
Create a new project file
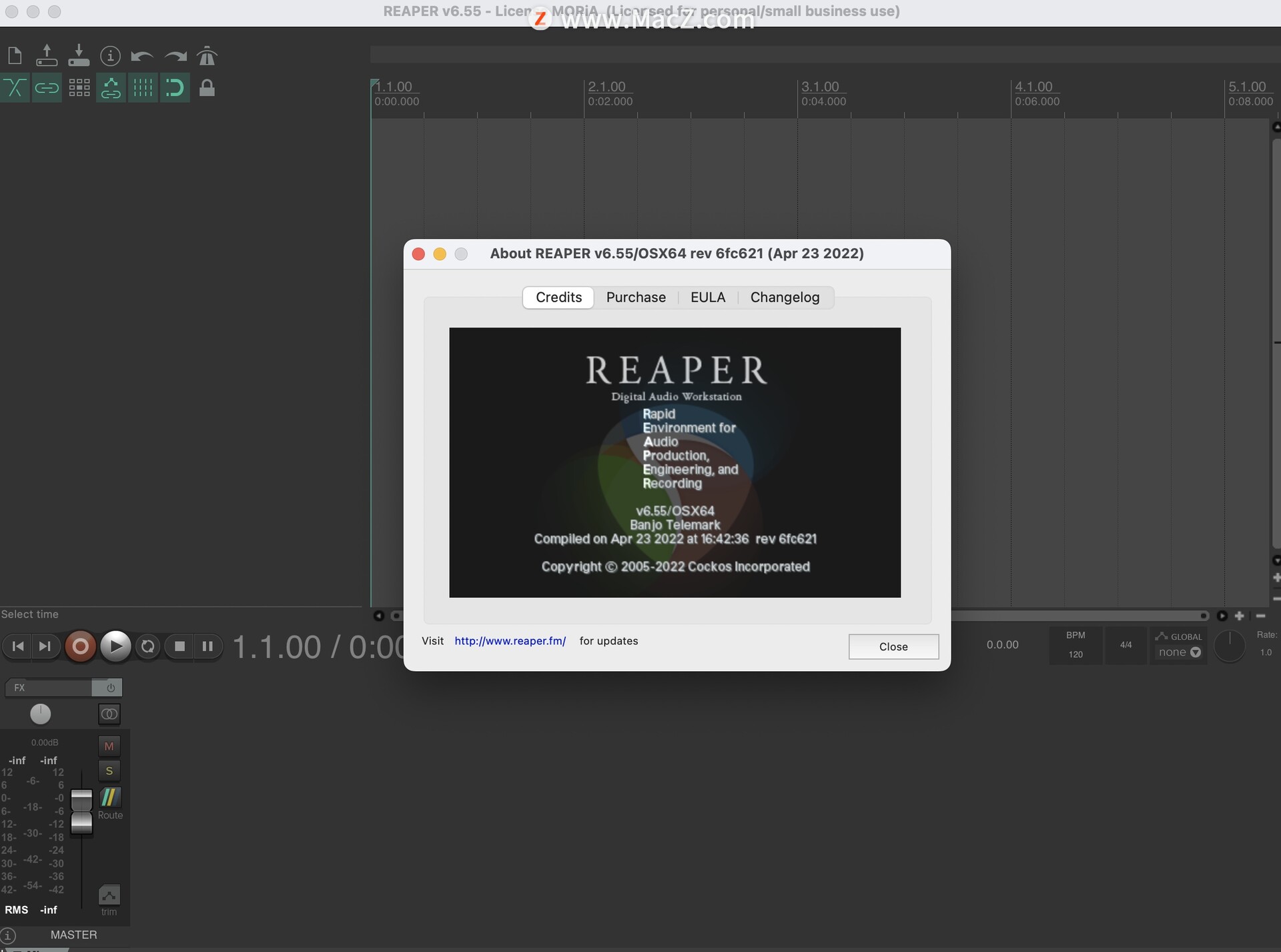coord(15,56)
